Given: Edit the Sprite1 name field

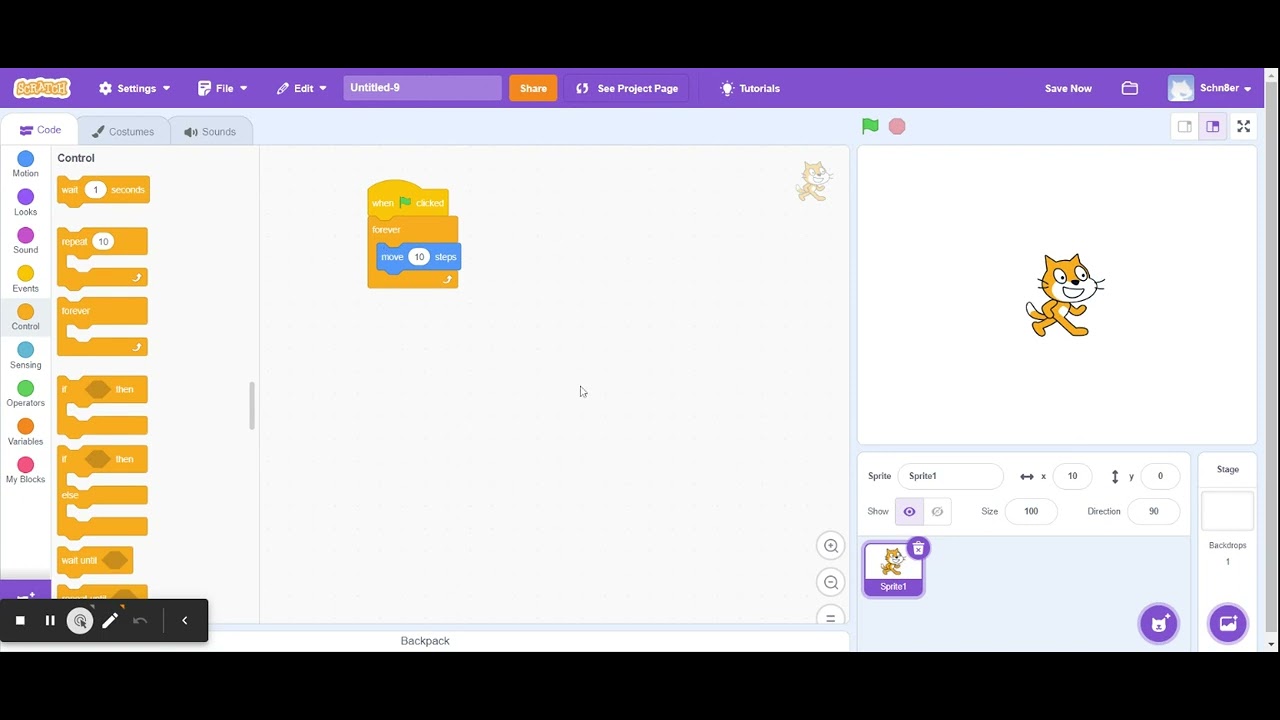Looking at the screenshot, I should click(950, 476).
